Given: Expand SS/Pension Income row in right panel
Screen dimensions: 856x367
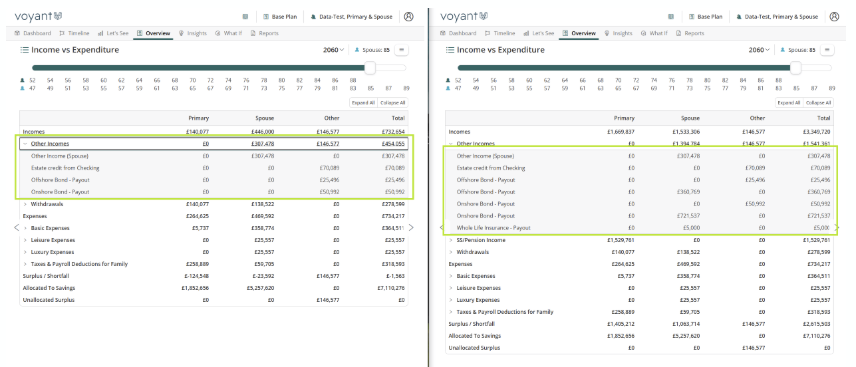Looking at the screenshot, I should click(451, 240).
